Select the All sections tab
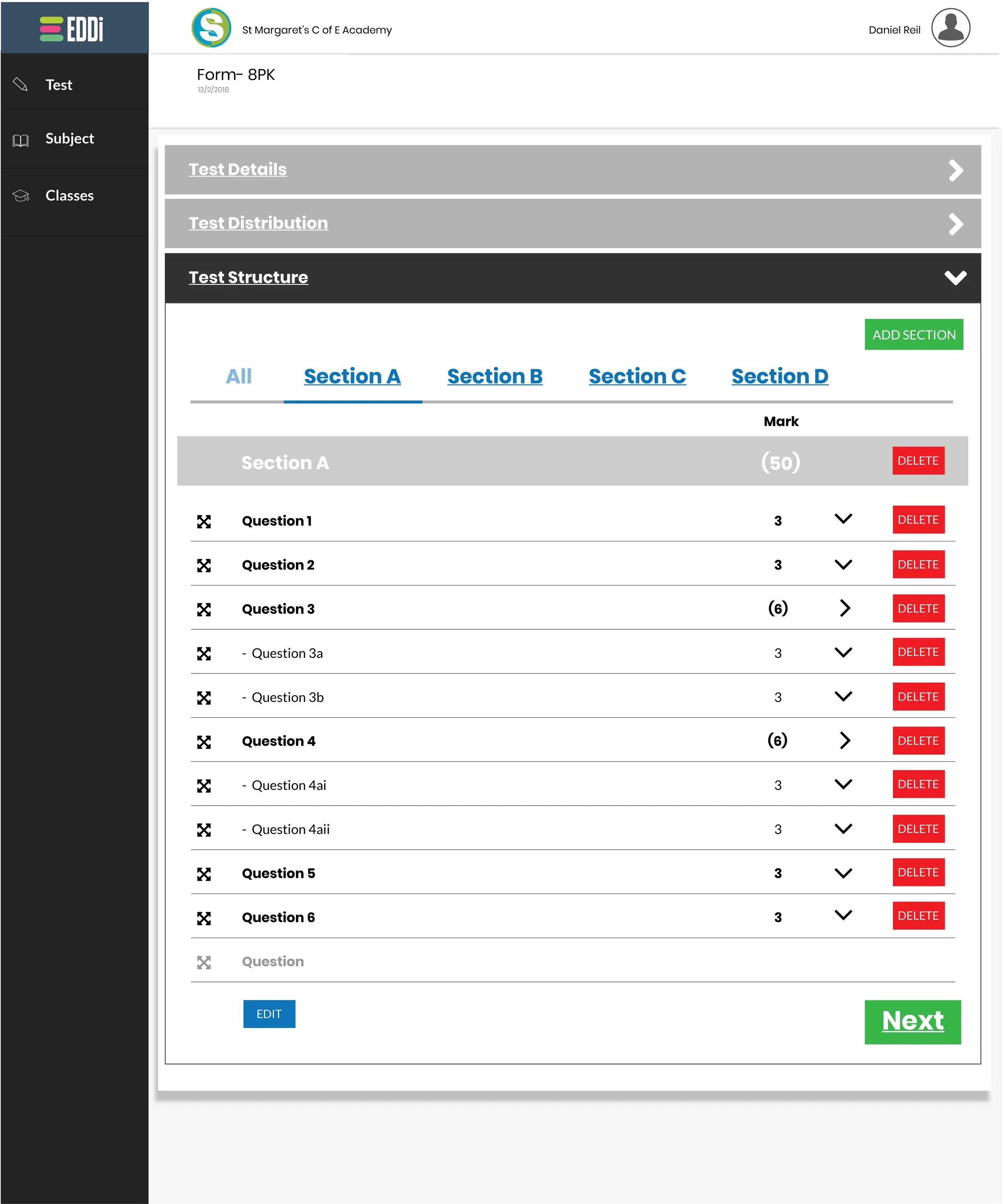Image resolution: width=1004 pixels, height=1204 pixels. [x=239, y=376]
